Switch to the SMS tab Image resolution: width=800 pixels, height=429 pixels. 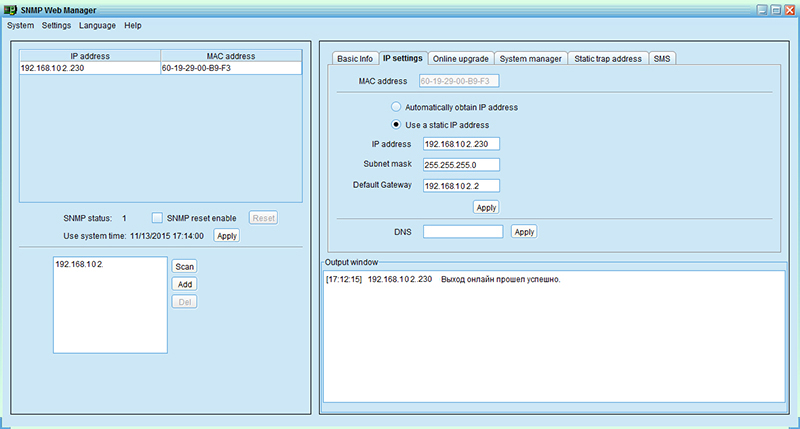(x=662, y=59)
